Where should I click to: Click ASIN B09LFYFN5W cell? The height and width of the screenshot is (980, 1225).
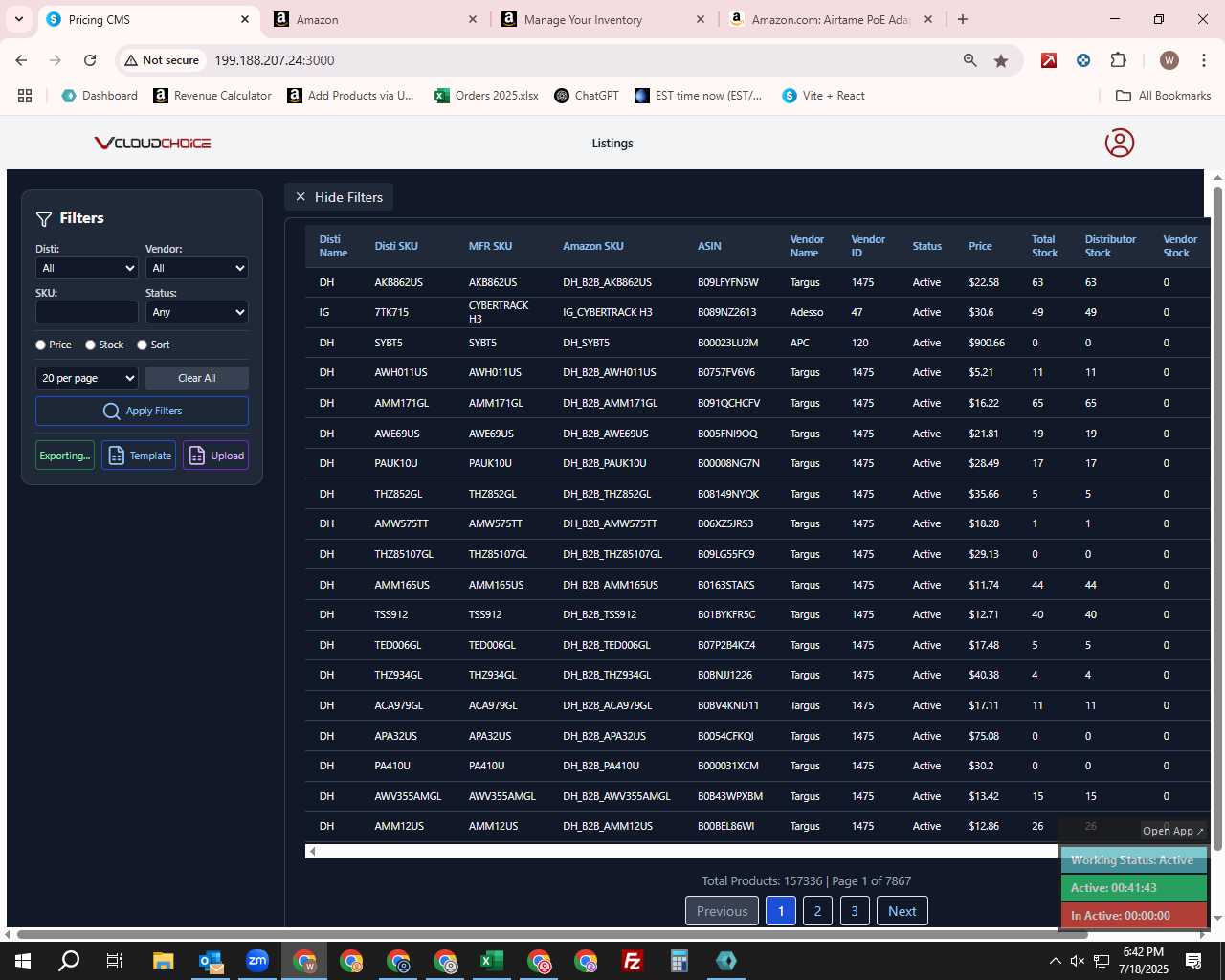click(x=727, y=282)
